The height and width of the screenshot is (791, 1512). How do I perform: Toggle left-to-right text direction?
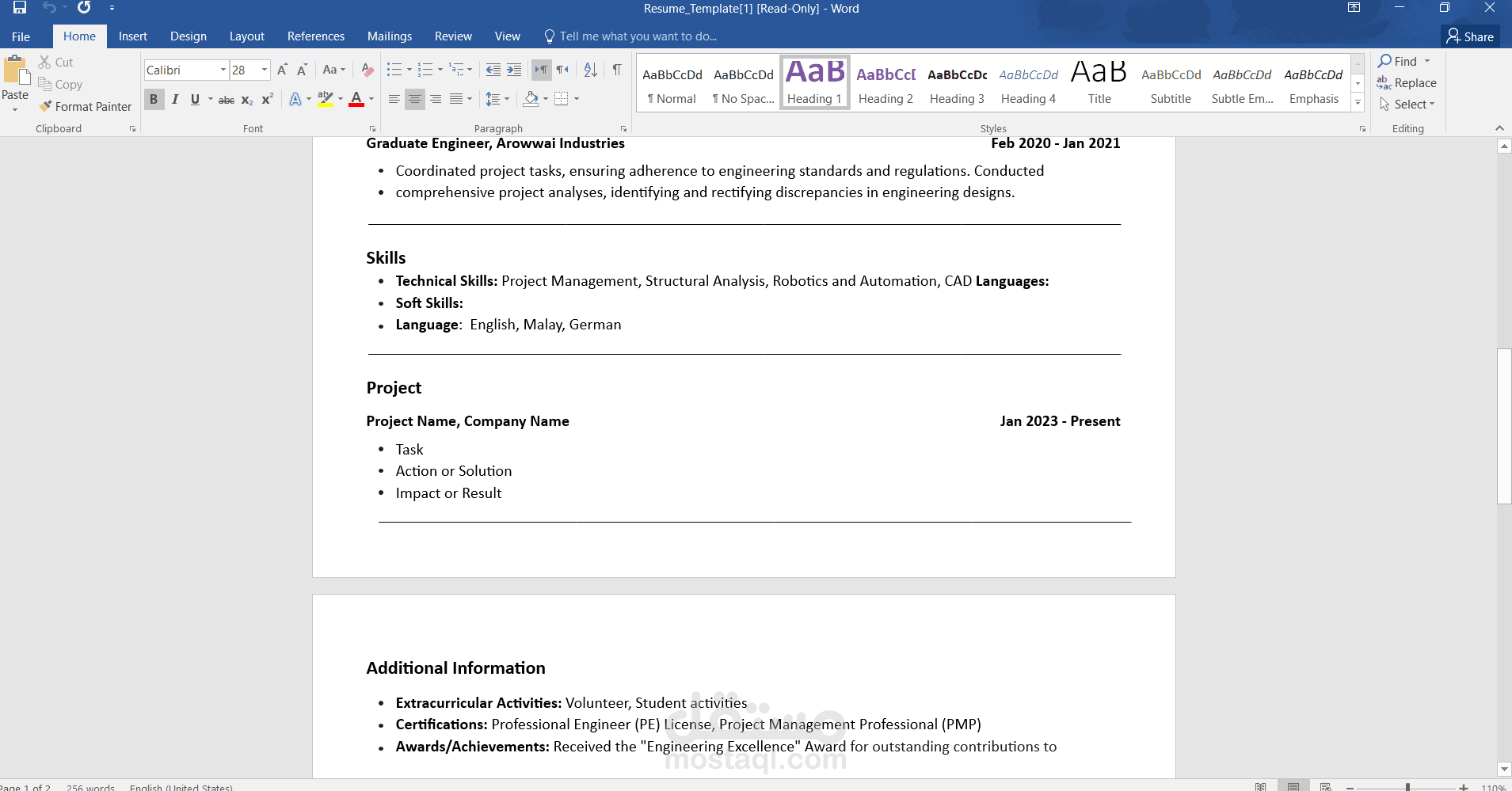tap(541, 70)
